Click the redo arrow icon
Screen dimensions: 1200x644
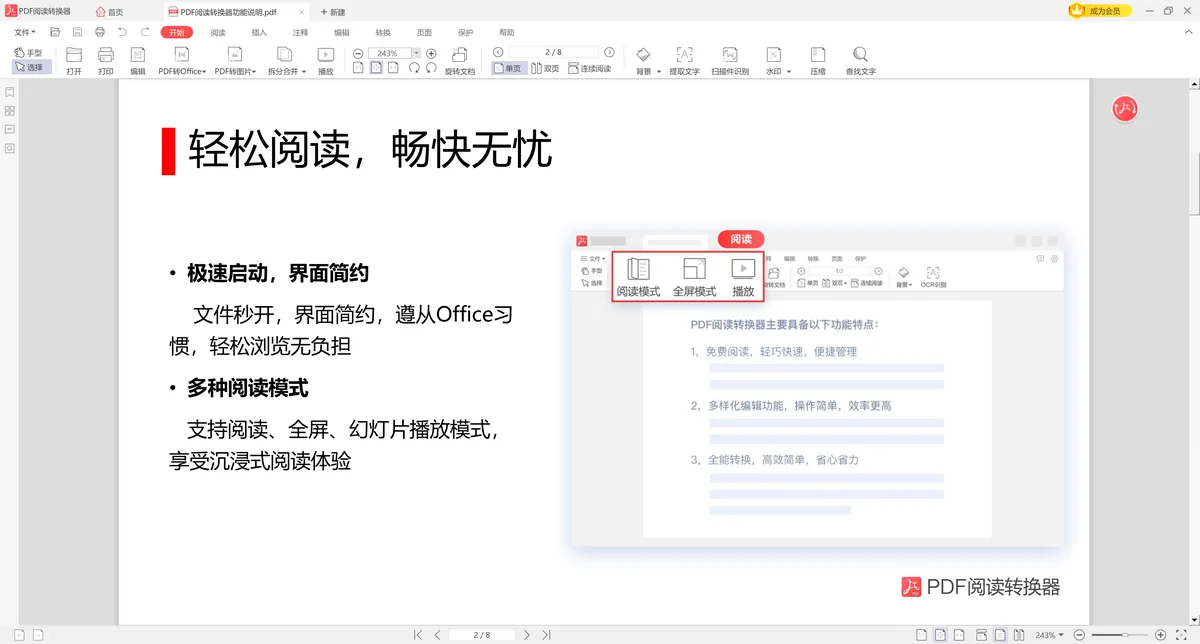144,32
